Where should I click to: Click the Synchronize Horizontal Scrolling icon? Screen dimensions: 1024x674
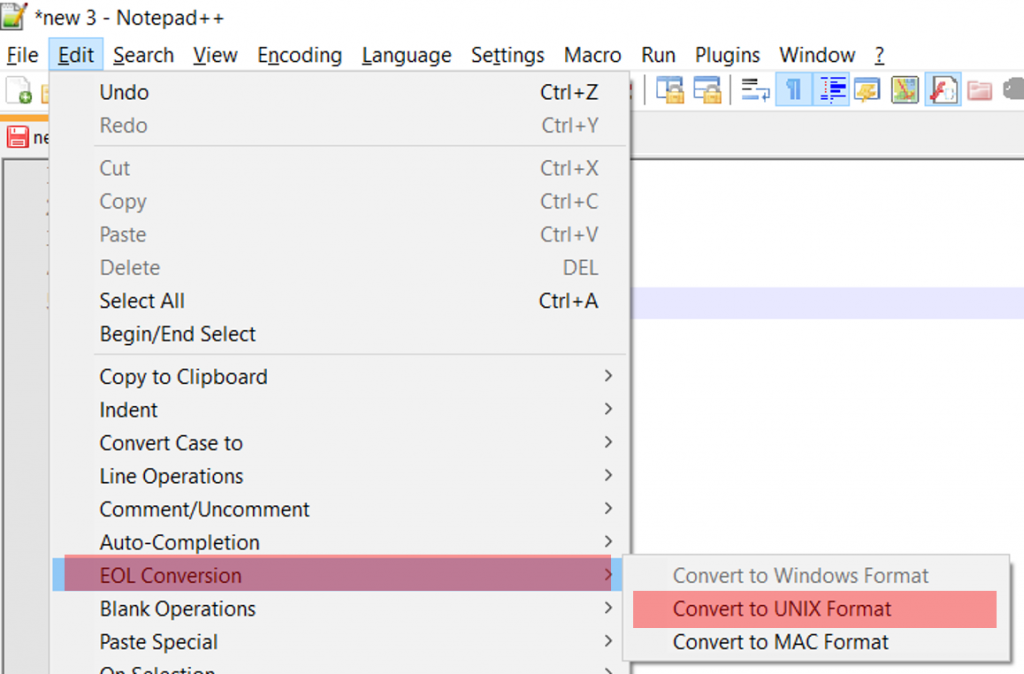pos(707,89)
